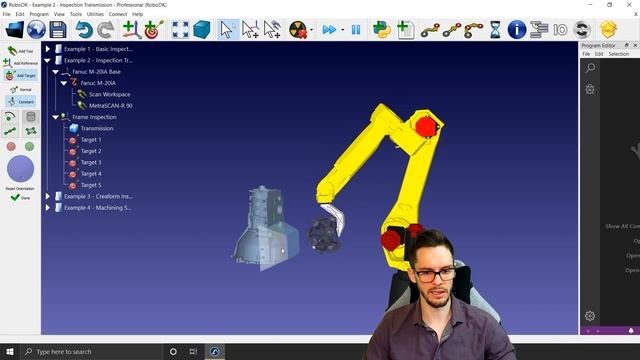Click Reset Orientation

(20, 189)
